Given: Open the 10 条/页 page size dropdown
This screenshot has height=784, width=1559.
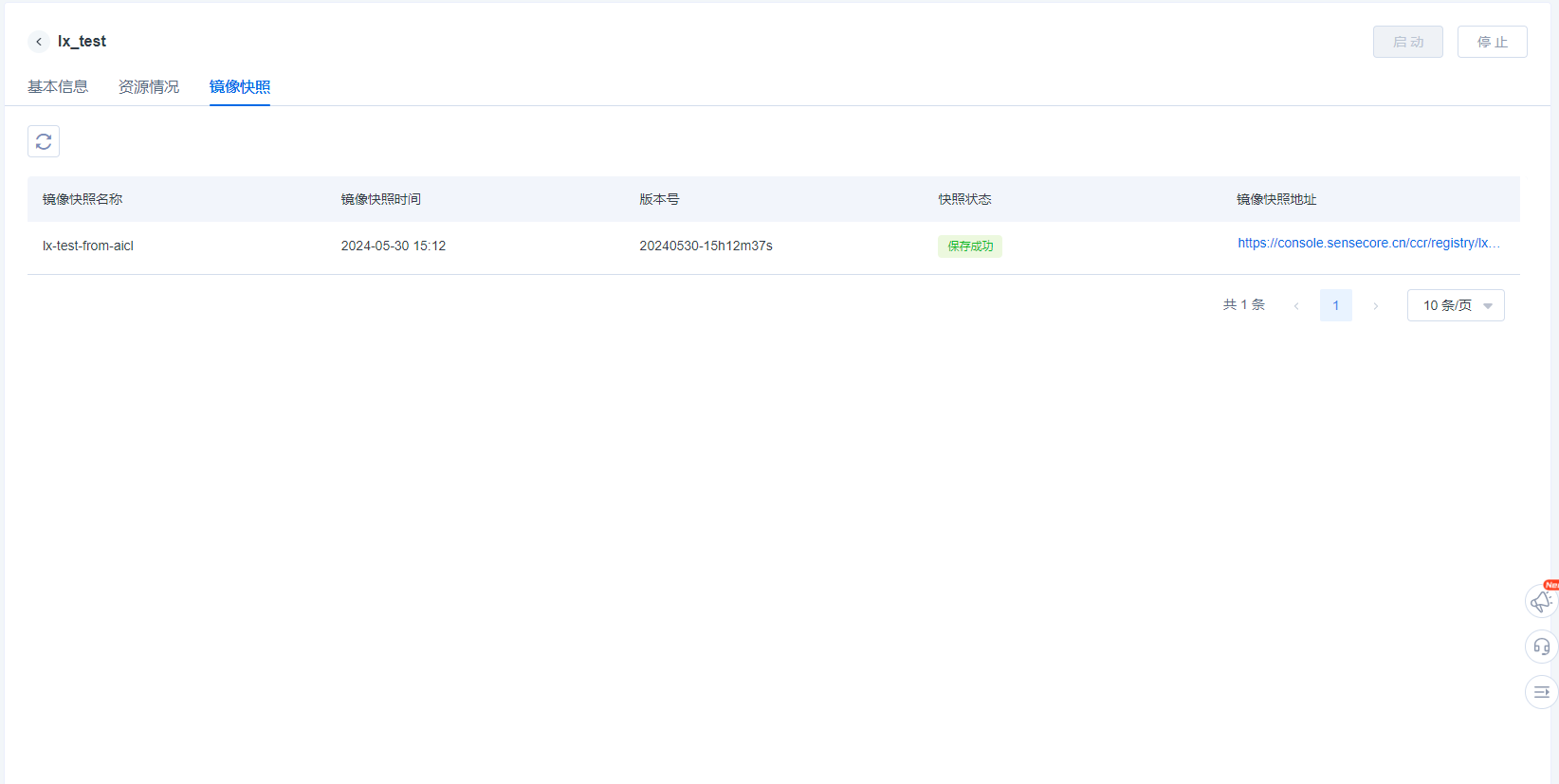Looking at the screenshot, I should coord(1456,305).
